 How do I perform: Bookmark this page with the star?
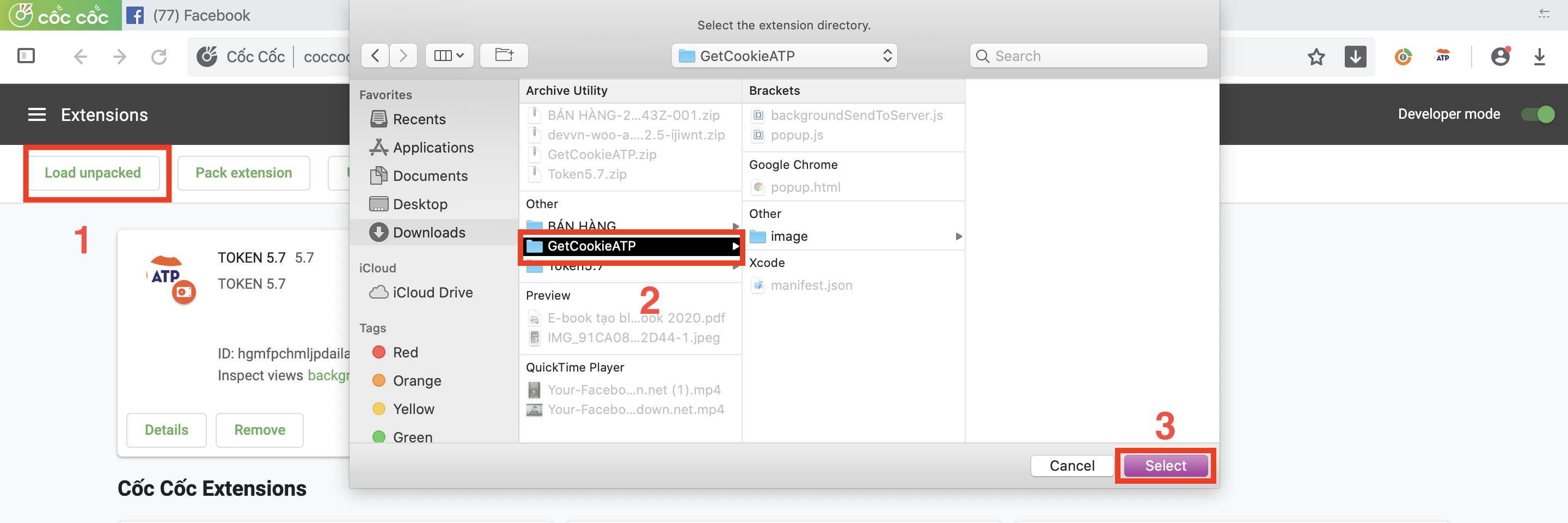pos(1316,57)
